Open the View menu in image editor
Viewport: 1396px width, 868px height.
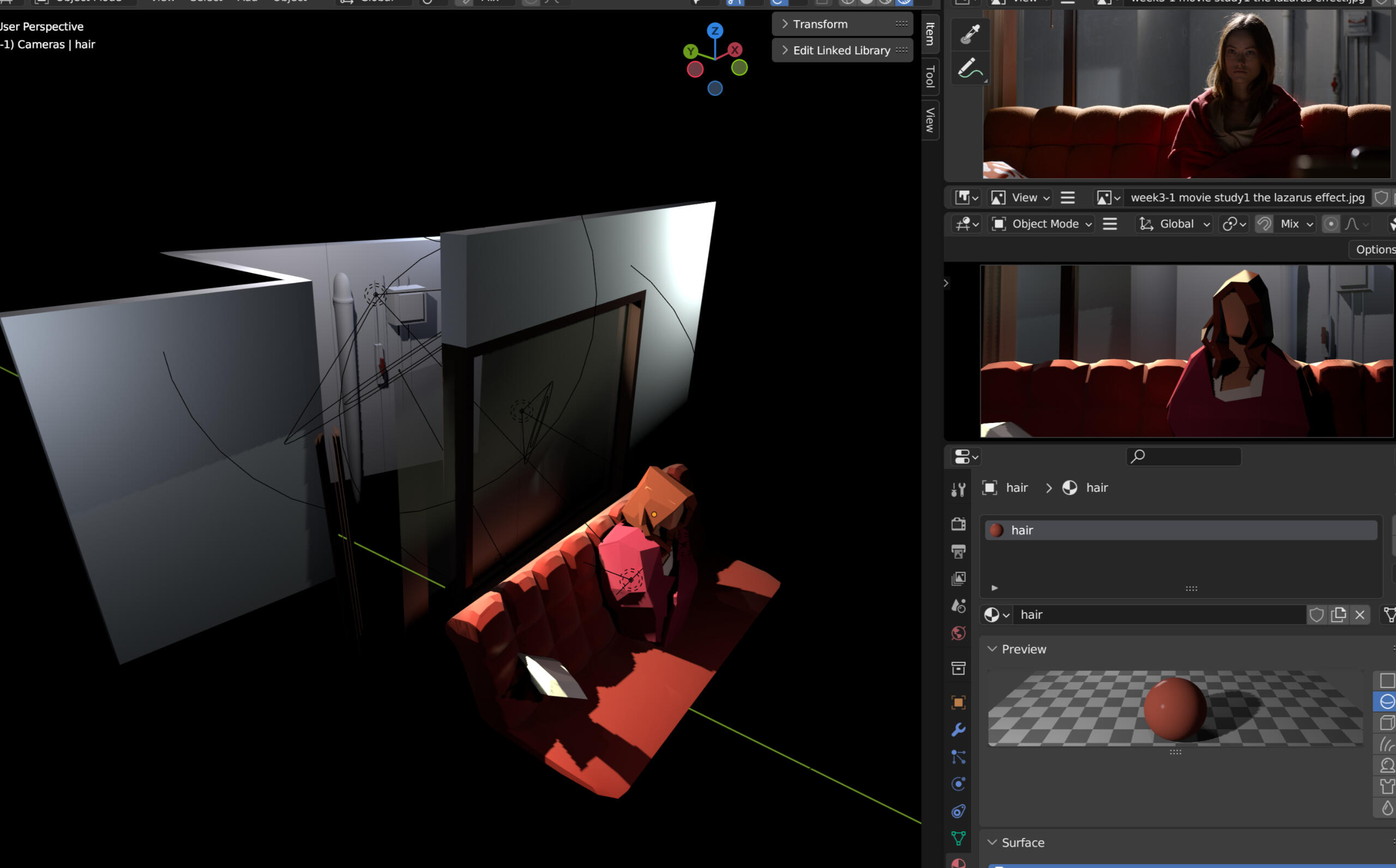[1024, 198]
